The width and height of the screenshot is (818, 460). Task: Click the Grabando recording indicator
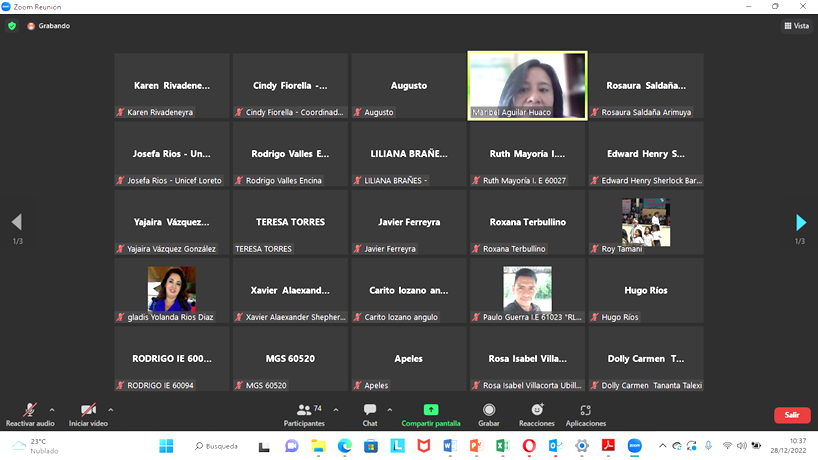[x=48, y=25]
